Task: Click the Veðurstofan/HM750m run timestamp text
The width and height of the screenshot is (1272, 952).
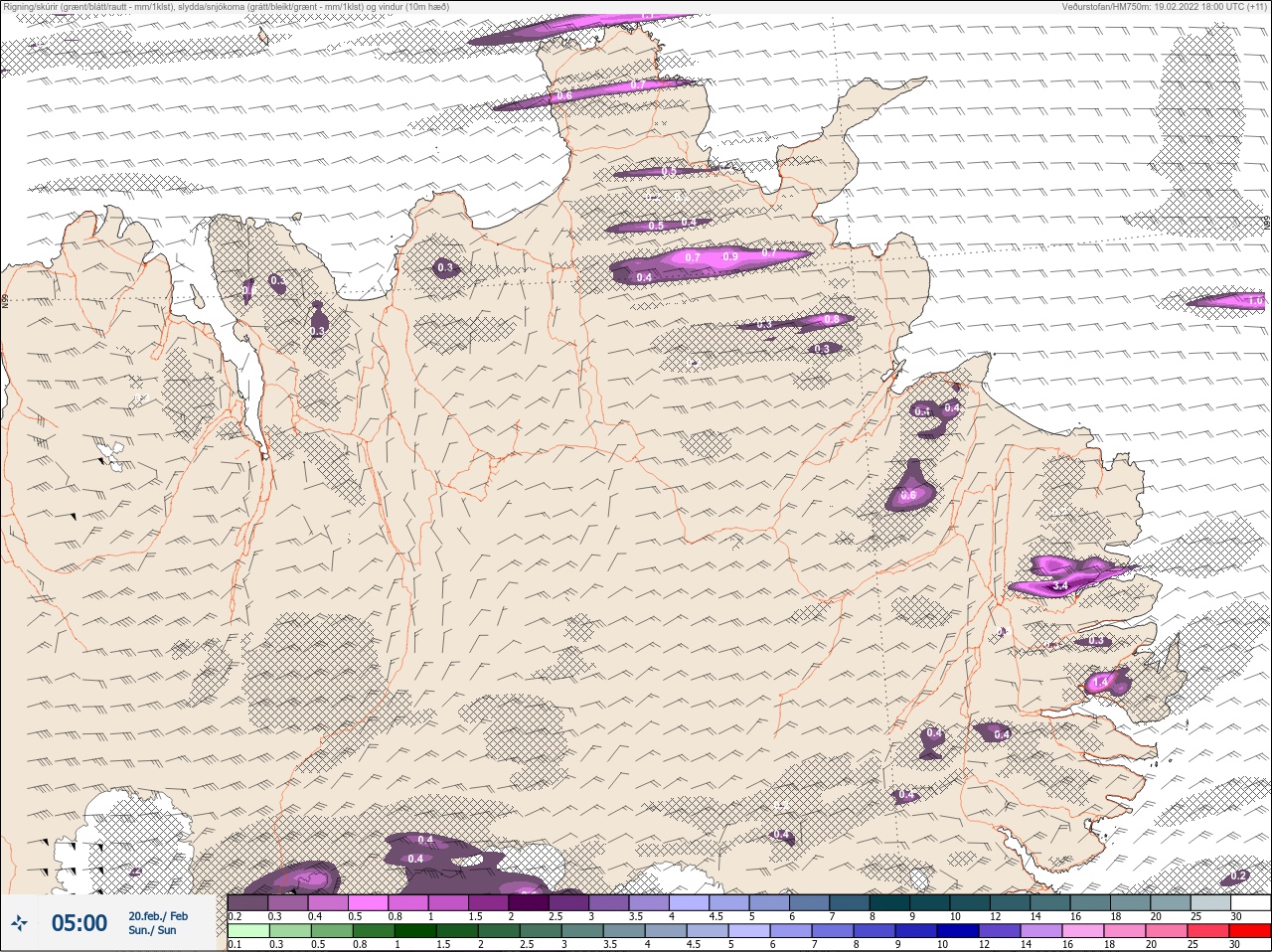Action: click(x=1164, y=6)
